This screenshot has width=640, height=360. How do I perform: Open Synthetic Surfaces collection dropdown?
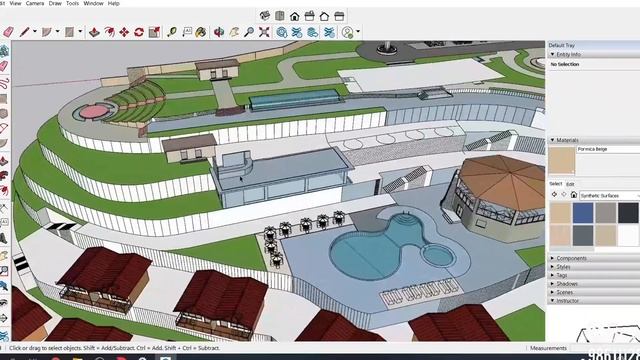609,196
